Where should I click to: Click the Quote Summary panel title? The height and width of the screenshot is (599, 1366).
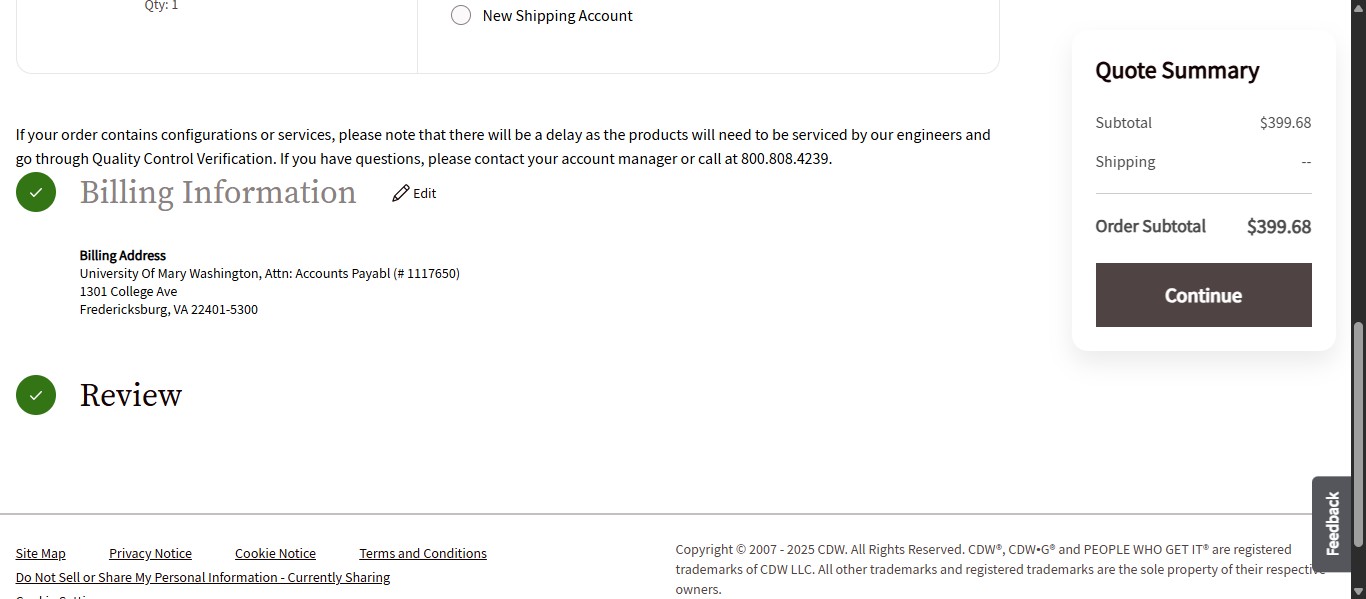(1177, 70)
